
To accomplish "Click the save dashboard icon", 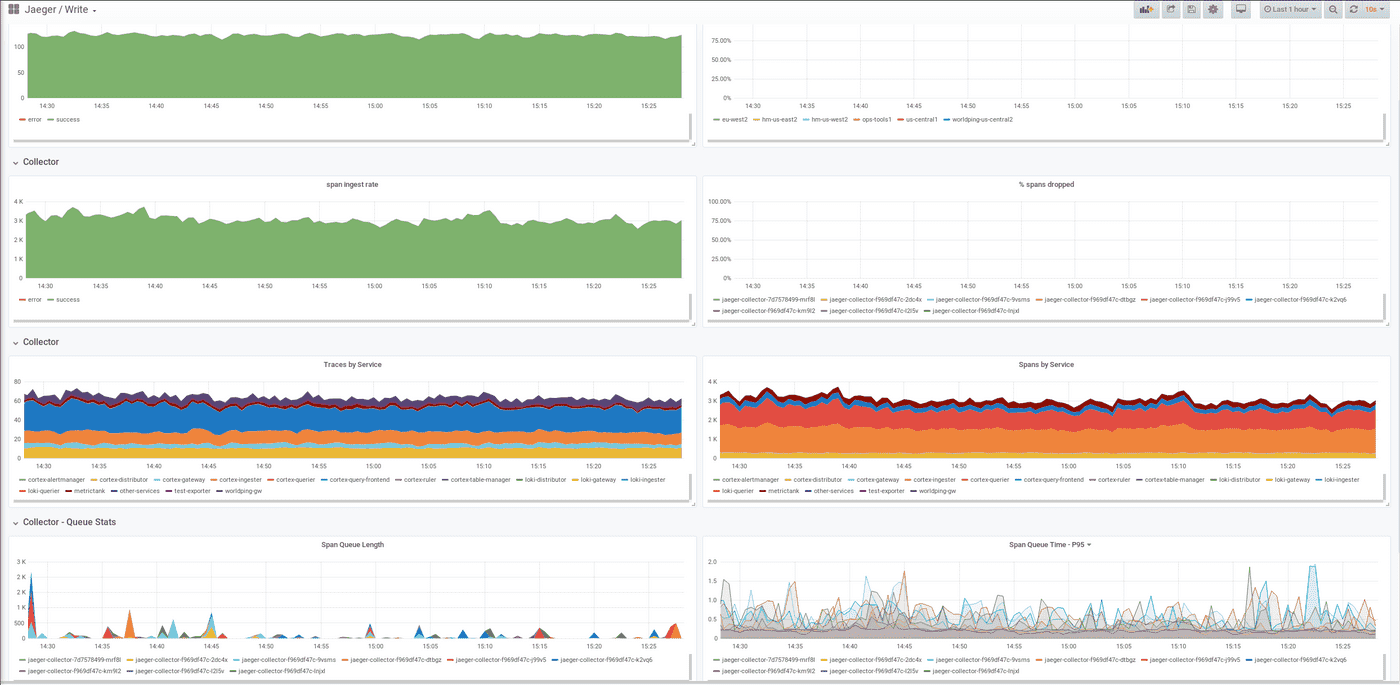I will (1192, 8).
